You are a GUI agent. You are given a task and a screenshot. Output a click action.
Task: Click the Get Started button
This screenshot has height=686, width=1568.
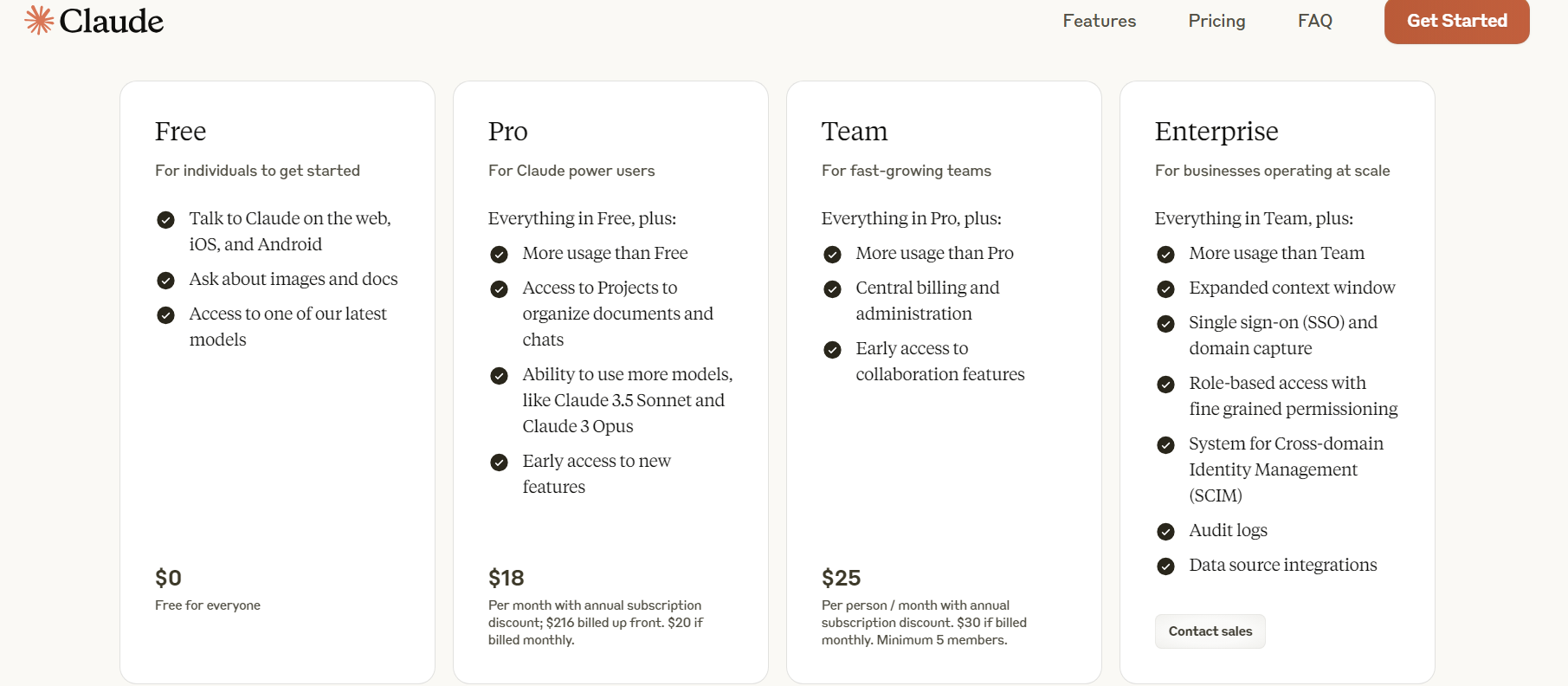point(1456,21)
